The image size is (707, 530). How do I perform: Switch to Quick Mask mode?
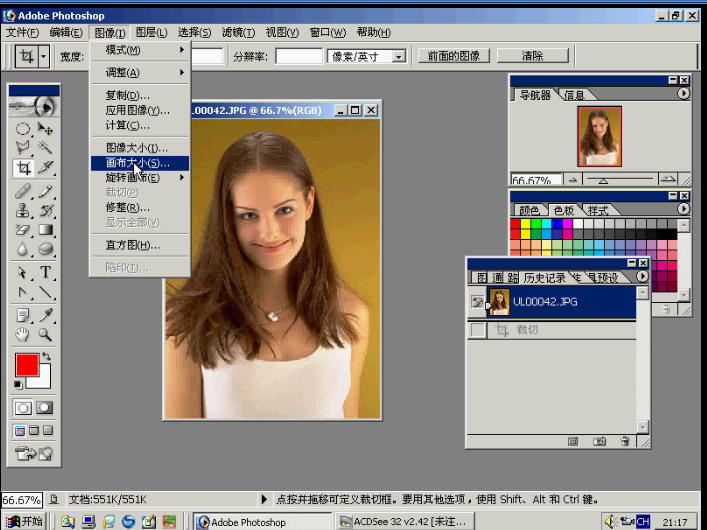(x=45, y=407)
